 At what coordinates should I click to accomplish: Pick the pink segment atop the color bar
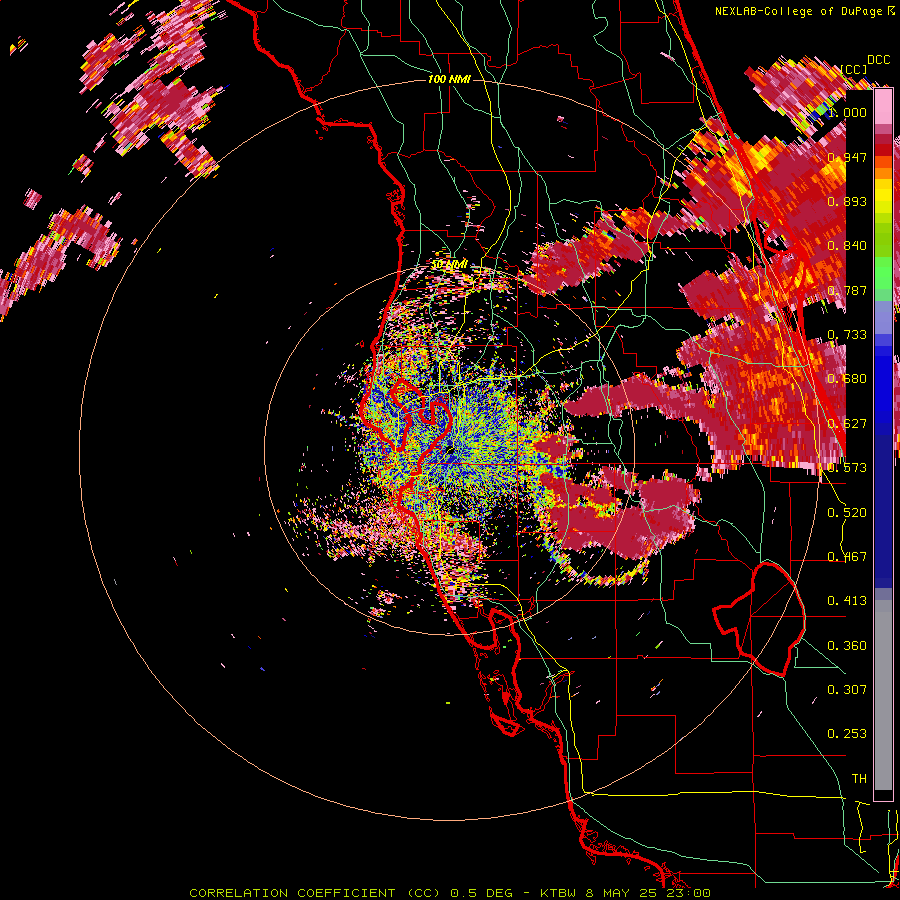883,106
